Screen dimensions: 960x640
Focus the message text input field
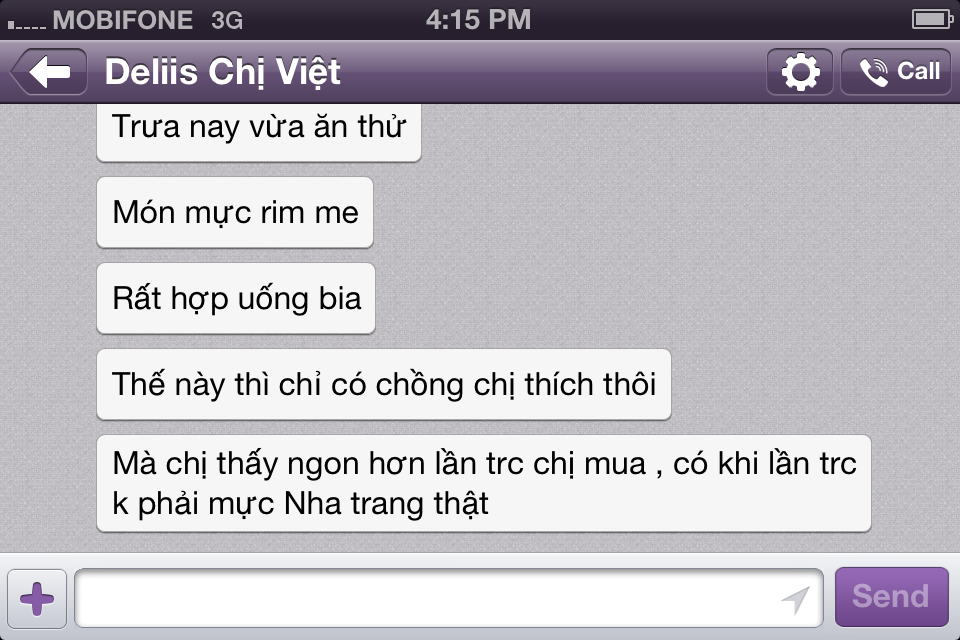pos(449,598)
